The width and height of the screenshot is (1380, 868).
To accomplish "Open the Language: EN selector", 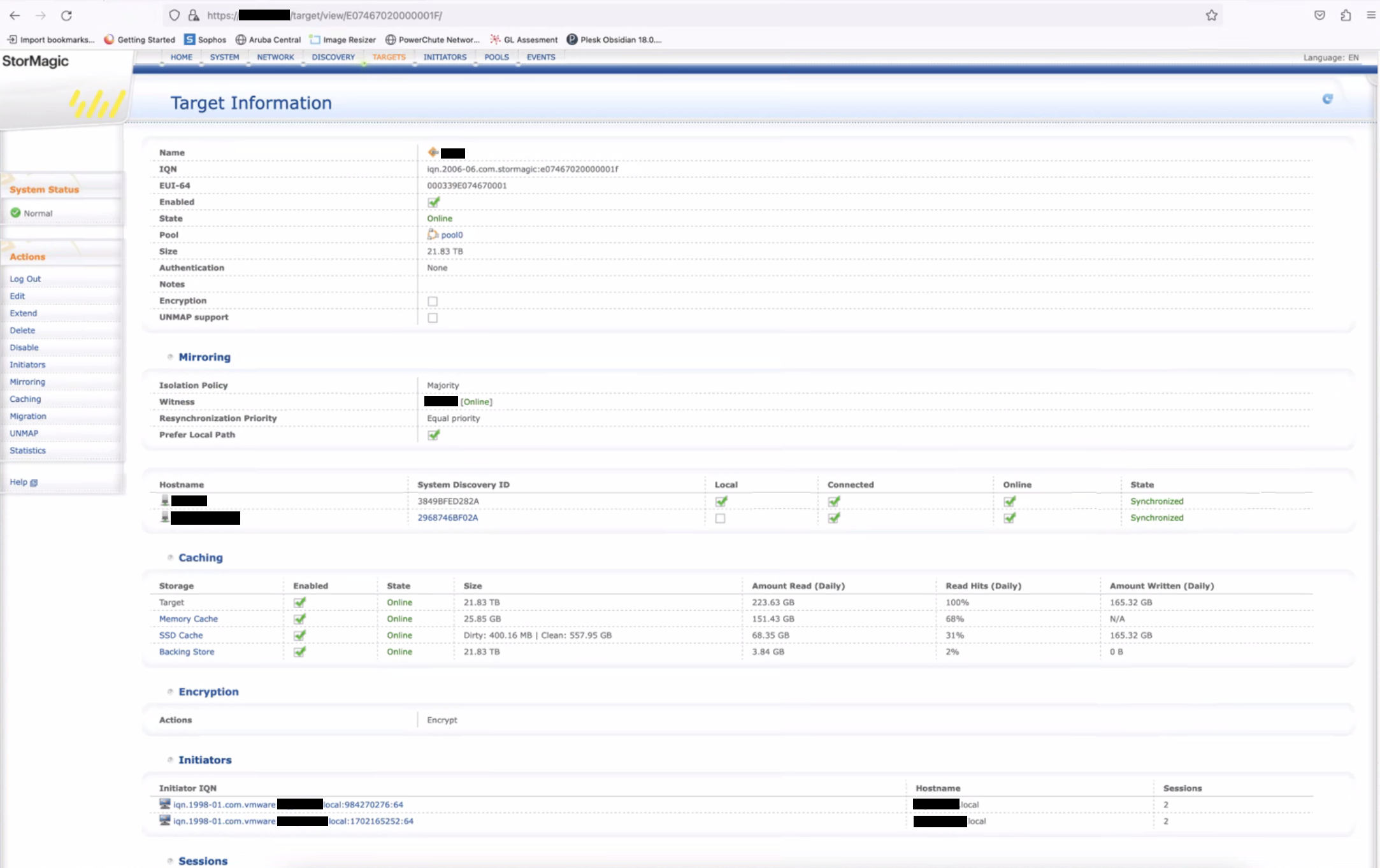I will click(1330, 57).
